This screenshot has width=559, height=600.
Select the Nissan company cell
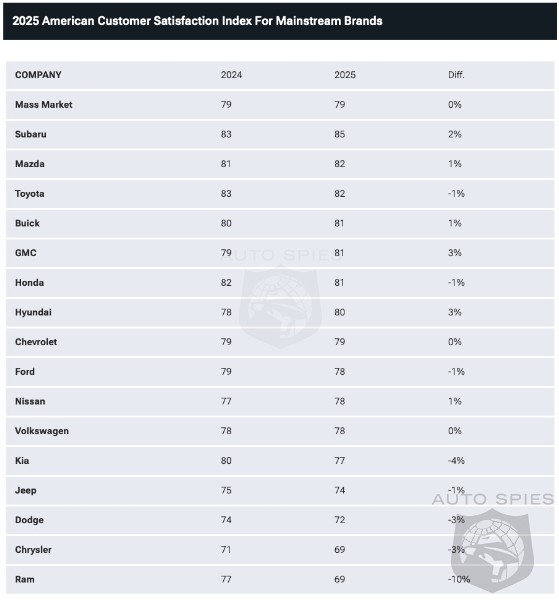pyautogui.click(x=30, y=401)
